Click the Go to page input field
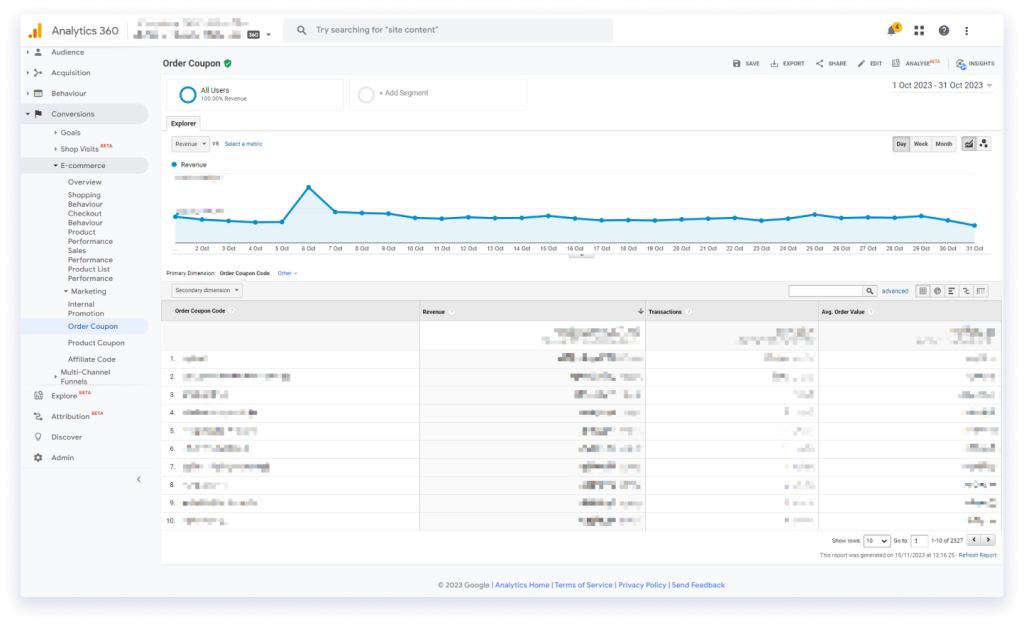Image resolution: width=1024 pixels, height=624 pixels. pyautogui.click(x=919, y=540)
